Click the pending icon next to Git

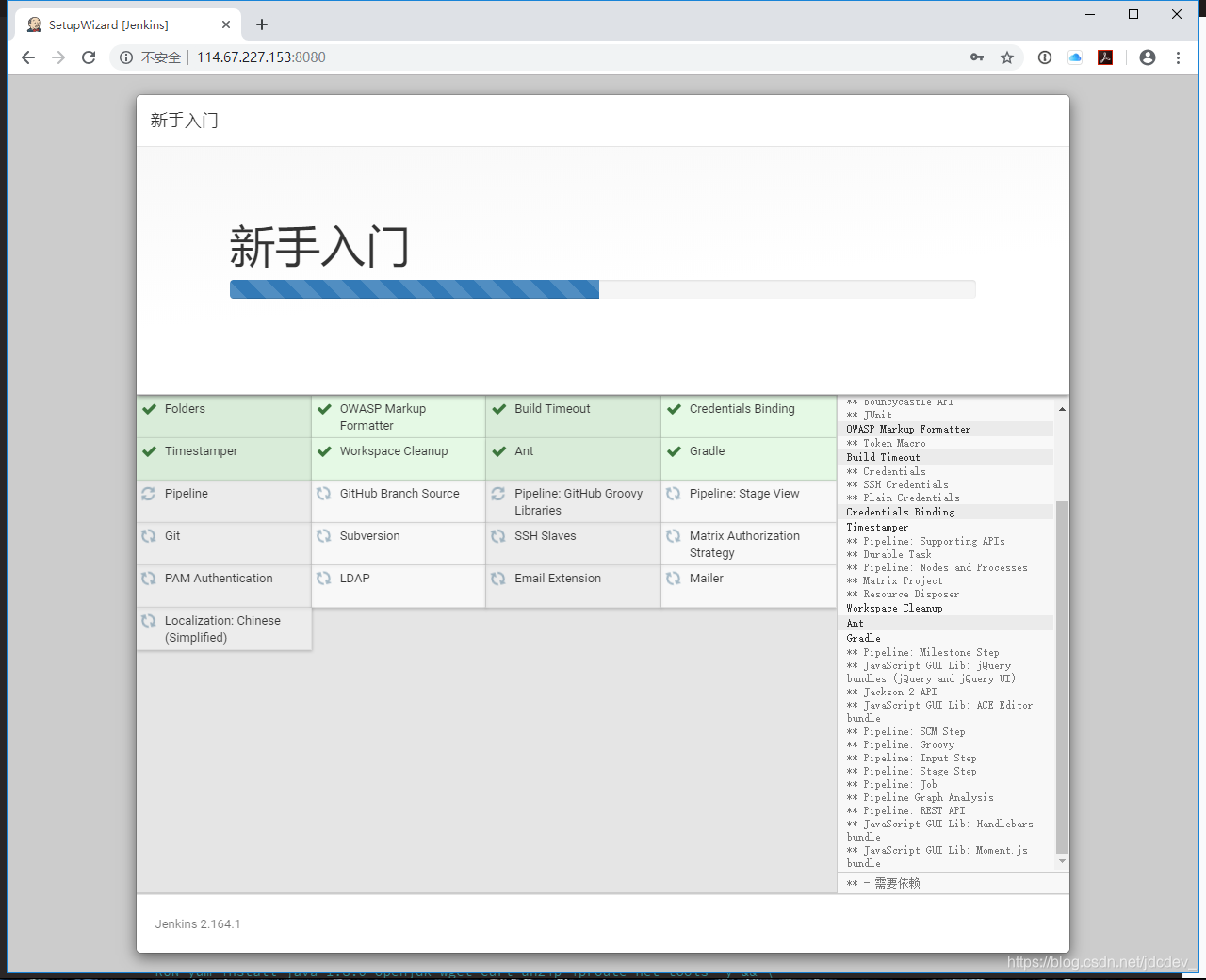(x=149, y=536)
